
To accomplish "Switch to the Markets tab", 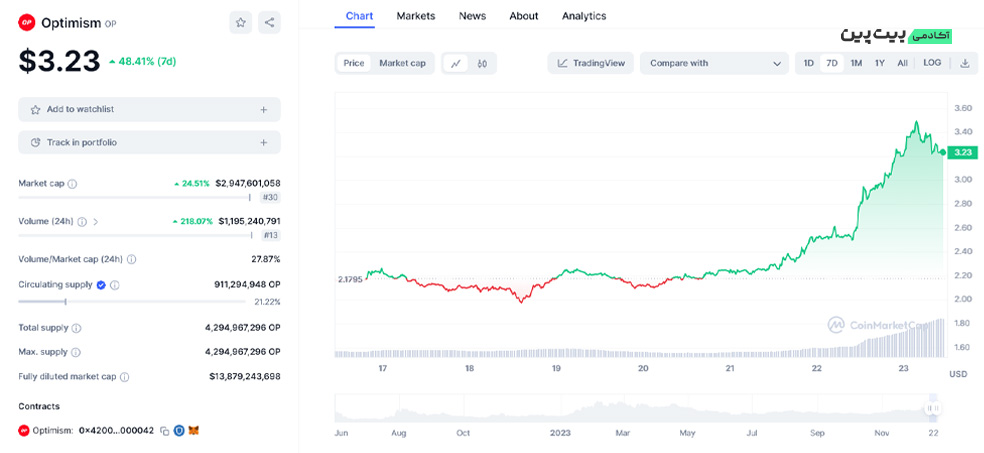I will (x=415, y=16).
